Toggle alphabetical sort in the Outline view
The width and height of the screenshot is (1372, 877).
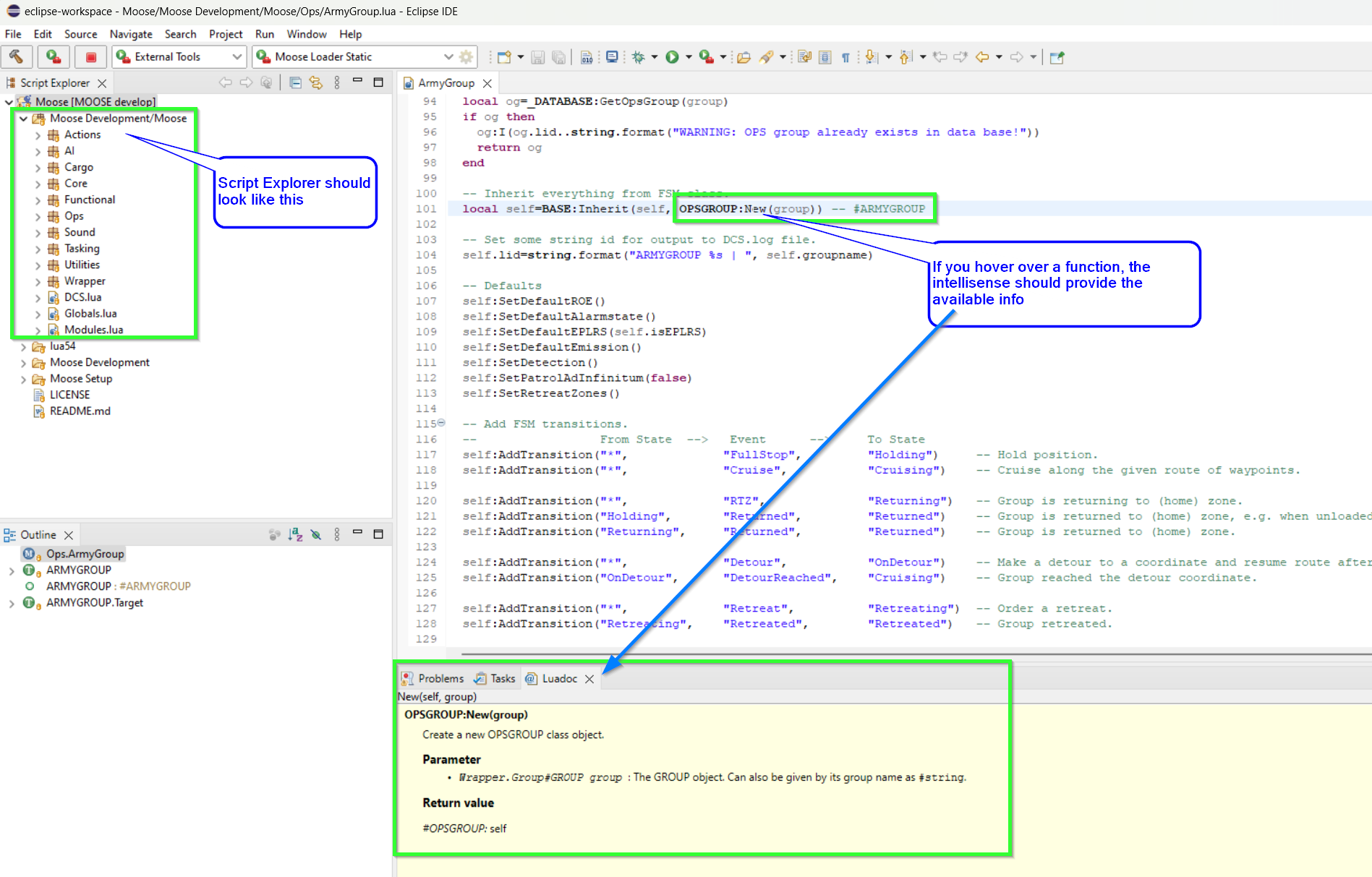294,535
